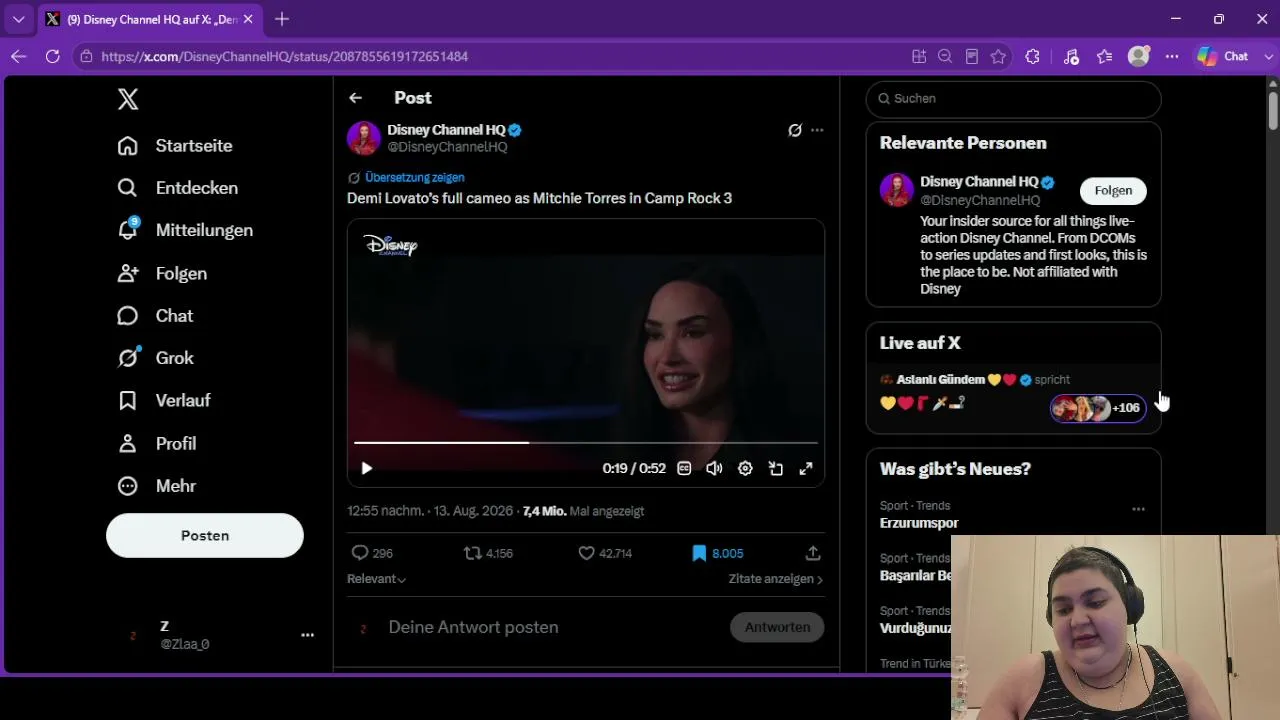Click the Posten button

(205, 536)
